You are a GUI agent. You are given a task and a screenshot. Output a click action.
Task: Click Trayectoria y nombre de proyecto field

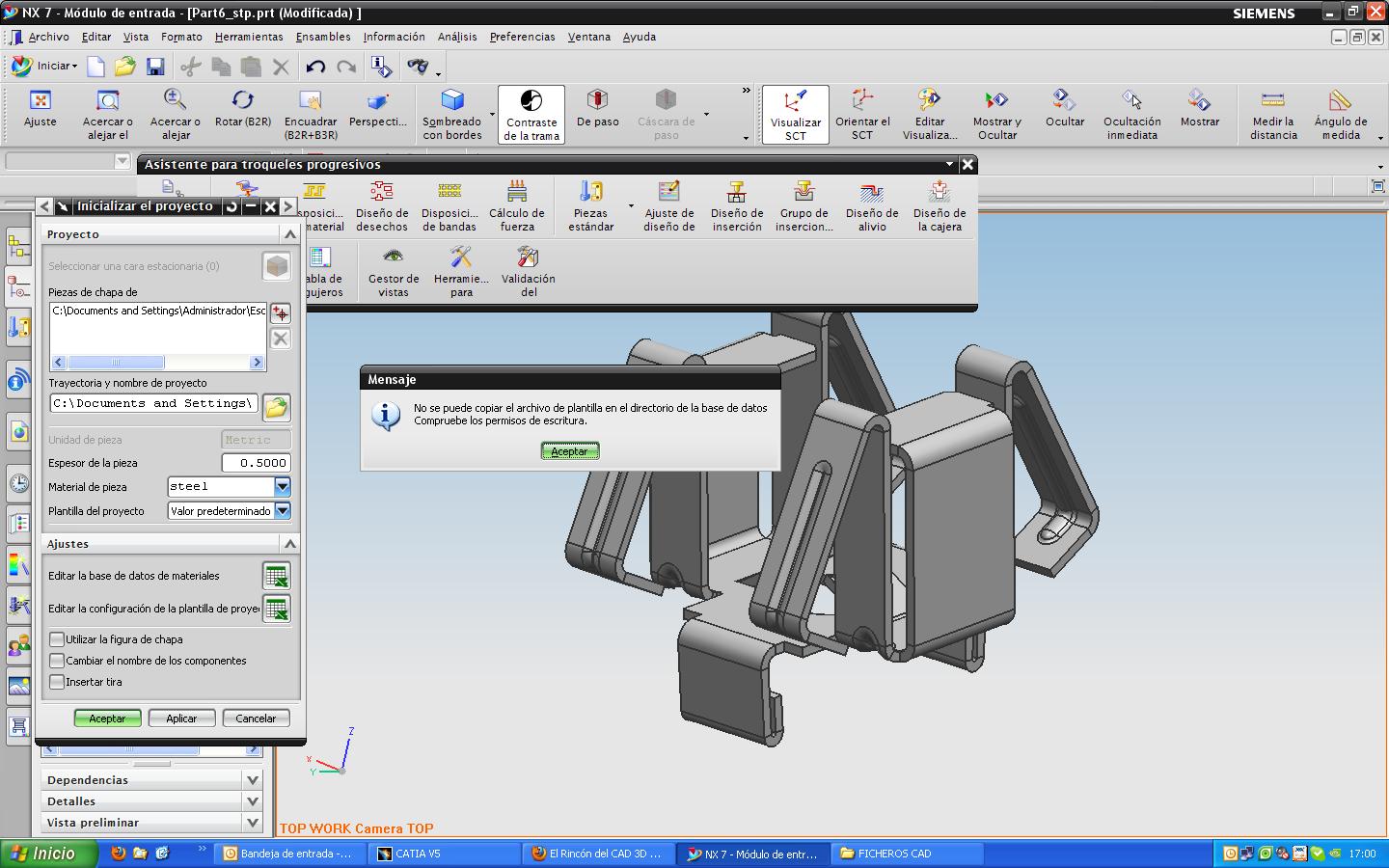pyautogui.click(x=154, y=404)
